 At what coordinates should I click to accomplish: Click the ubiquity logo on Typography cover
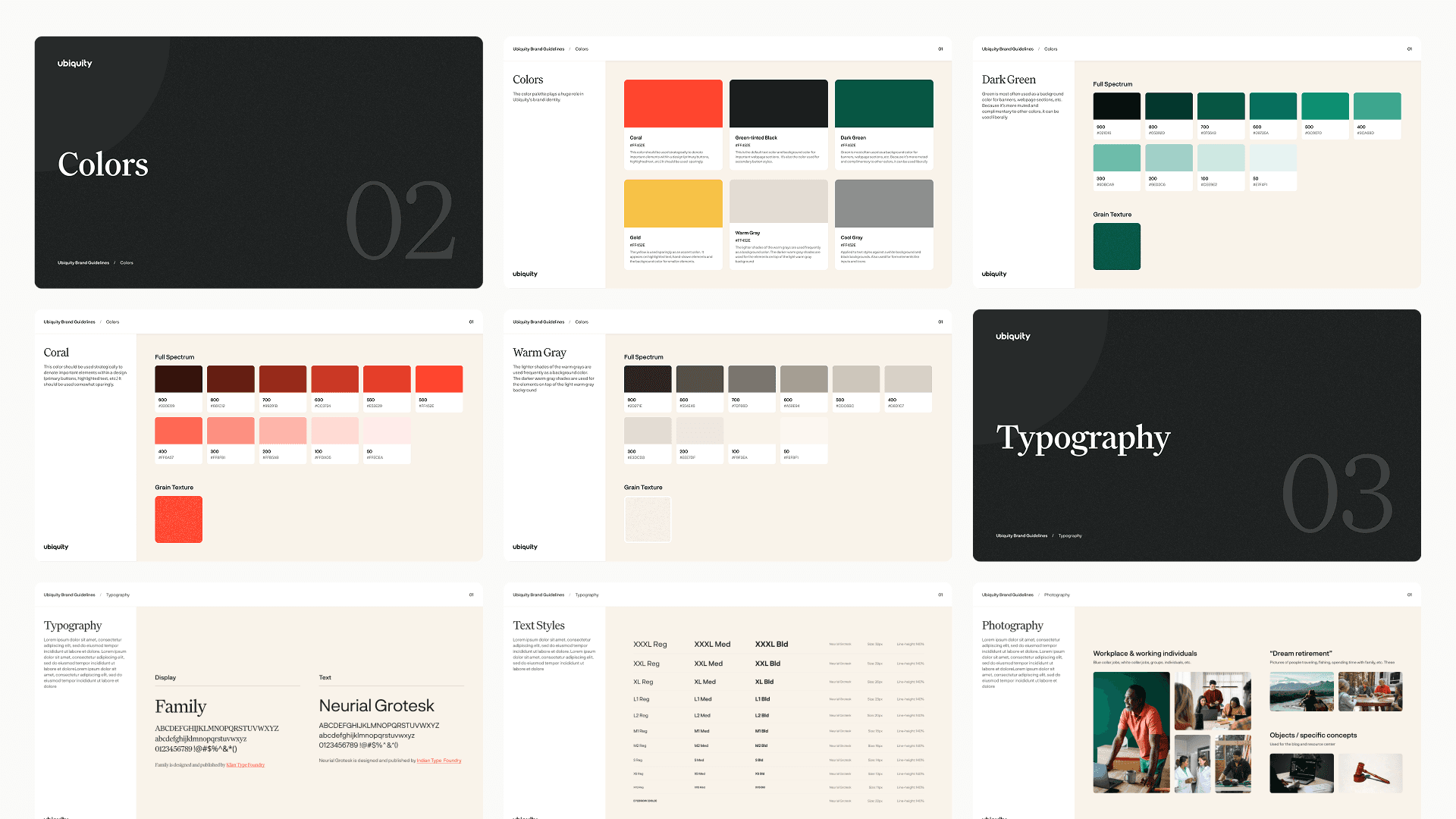(x=1012, y=337)
